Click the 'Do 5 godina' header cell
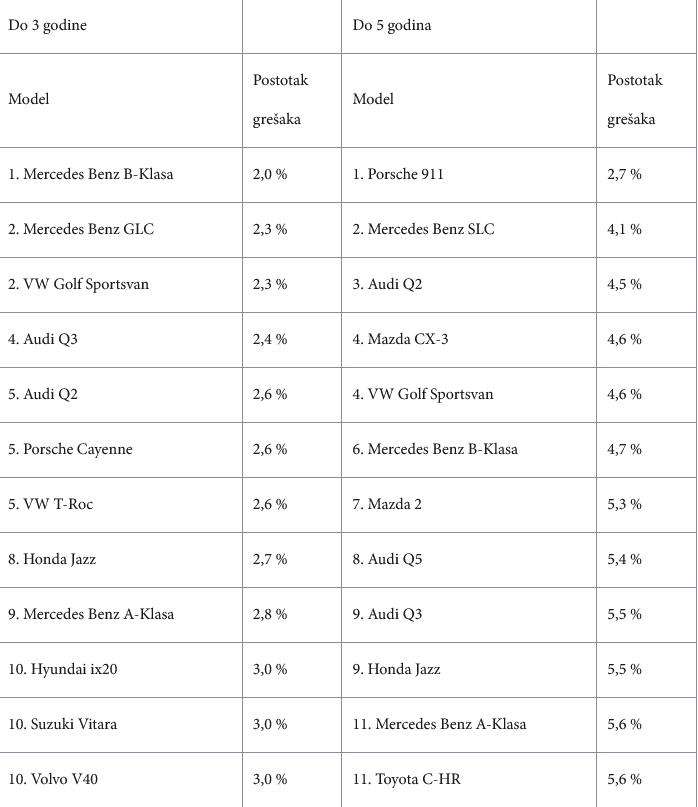Viewport: 698px width, 807px height. [x=392, y=26]
